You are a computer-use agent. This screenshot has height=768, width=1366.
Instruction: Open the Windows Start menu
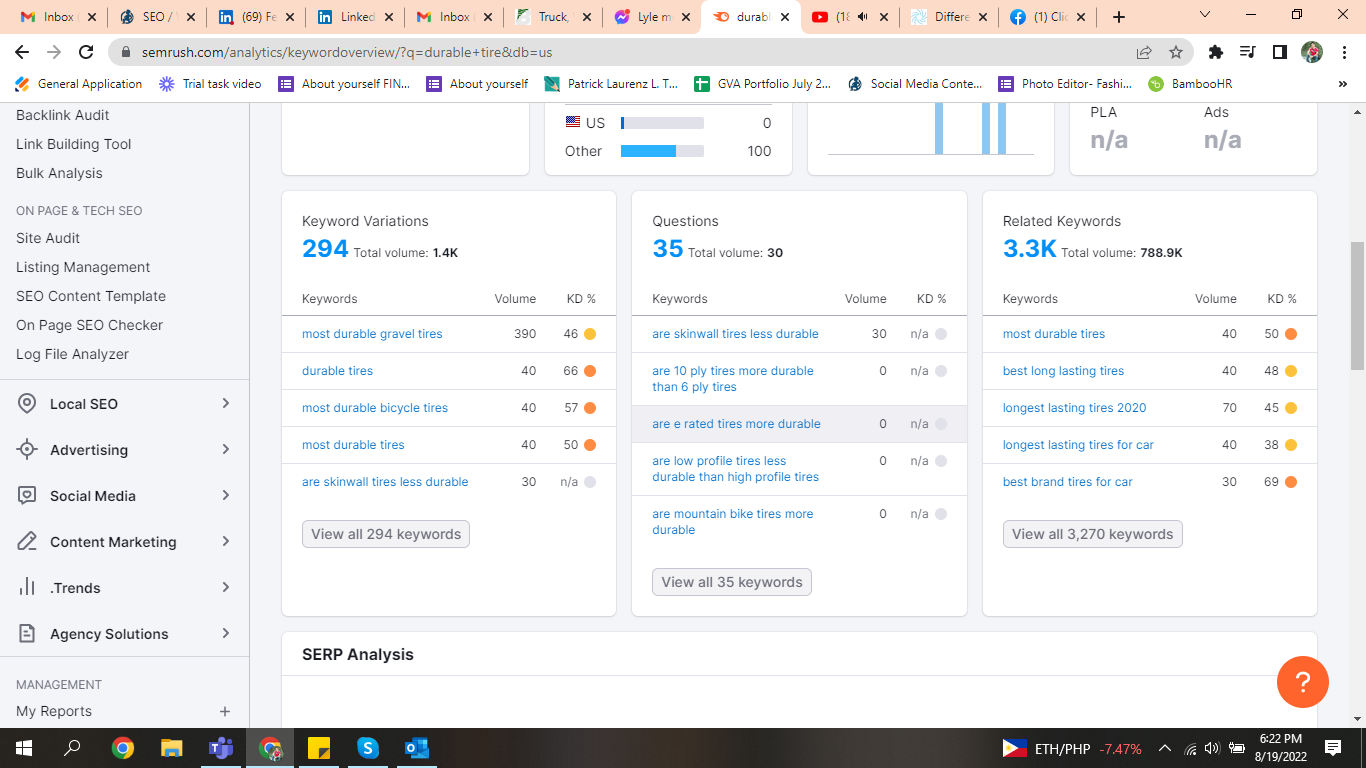[23, 748]
